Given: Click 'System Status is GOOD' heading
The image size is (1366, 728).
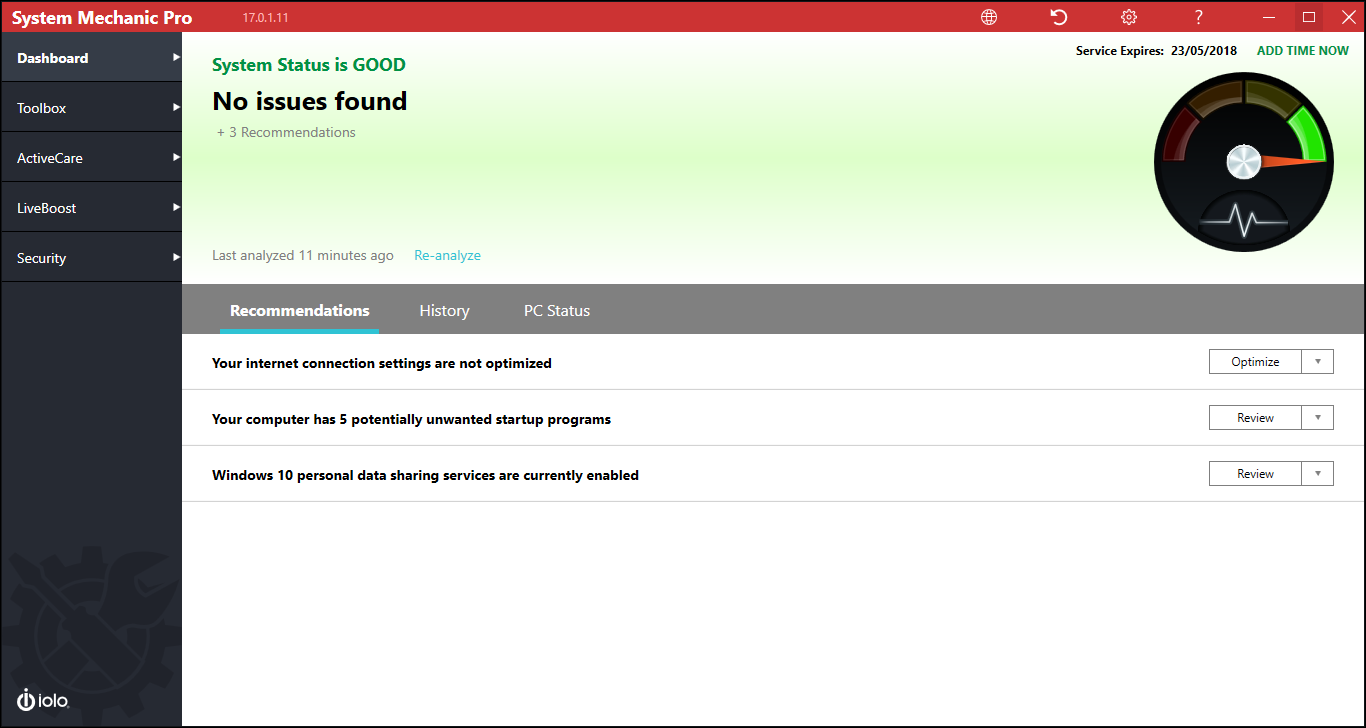Looking at the screenshot, I should [x=309, y=65].
